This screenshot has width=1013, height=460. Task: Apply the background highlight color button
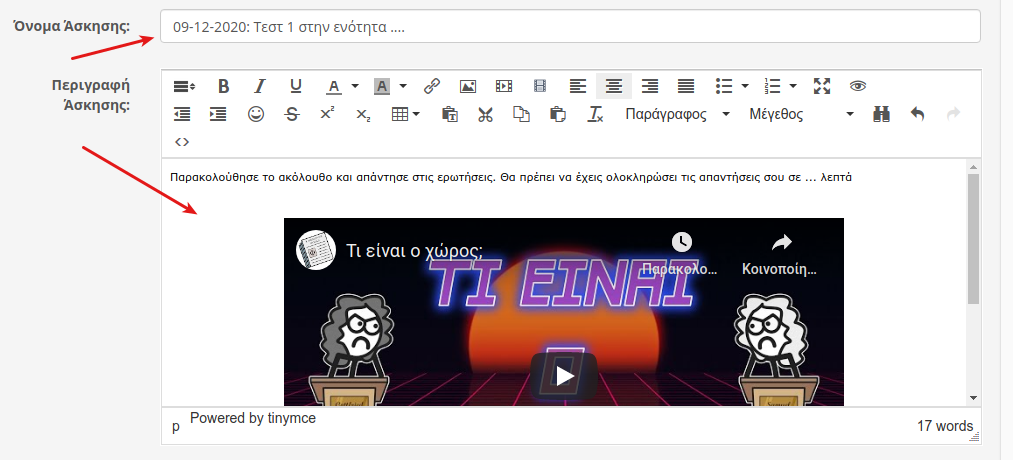pyautogui.click(x=382, y=86)
